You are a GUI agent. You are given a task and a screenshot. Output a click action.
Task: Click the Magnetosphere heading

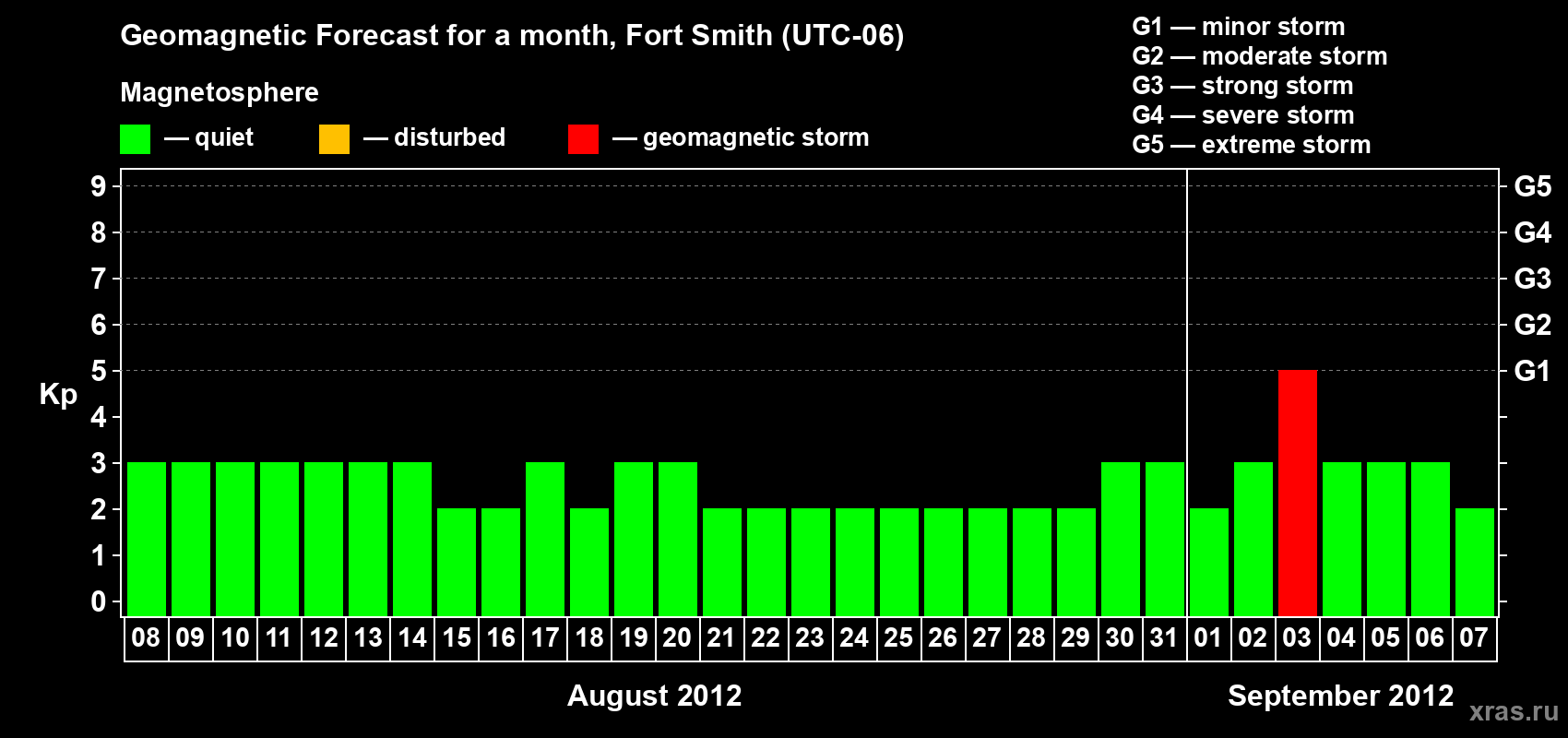220,93
